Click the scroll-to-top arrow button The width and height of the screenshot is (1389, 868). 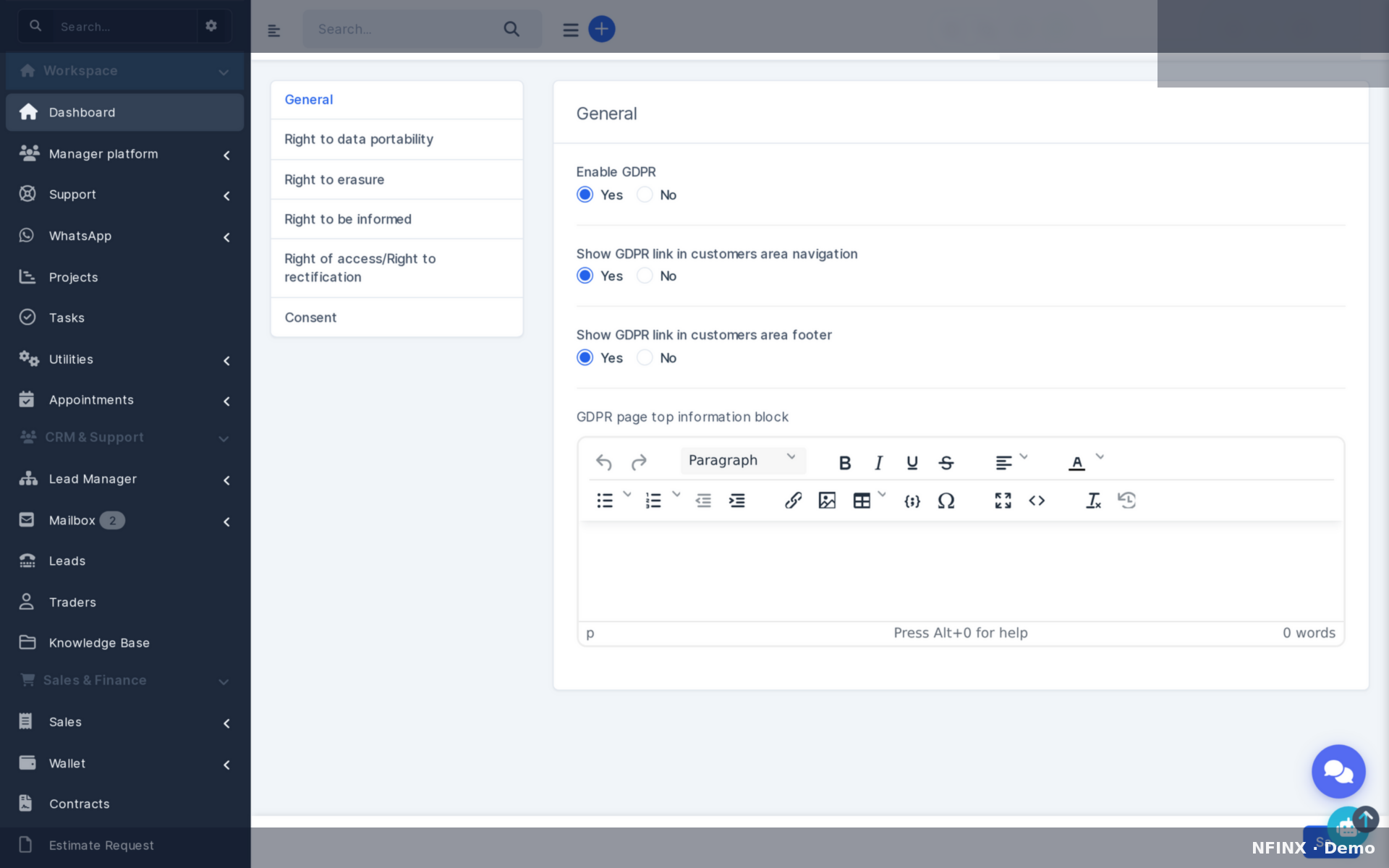tap(1366, 820)
